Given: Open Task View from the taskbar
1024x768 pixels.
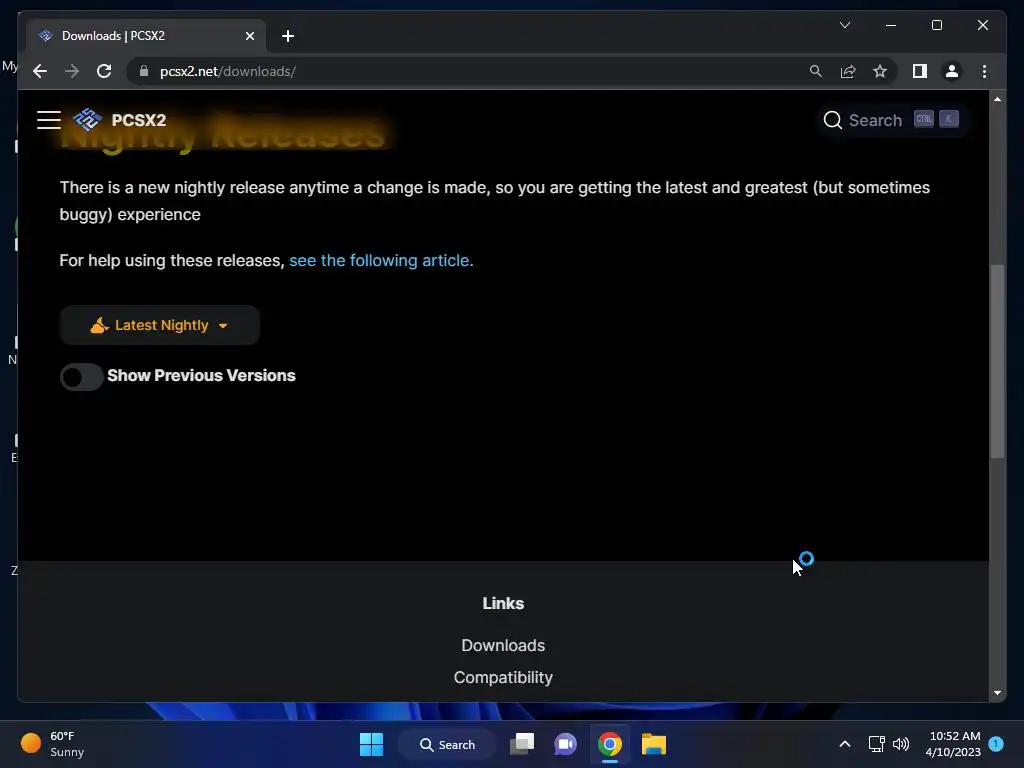Looking at the screenshot, I should pos(522,744).
